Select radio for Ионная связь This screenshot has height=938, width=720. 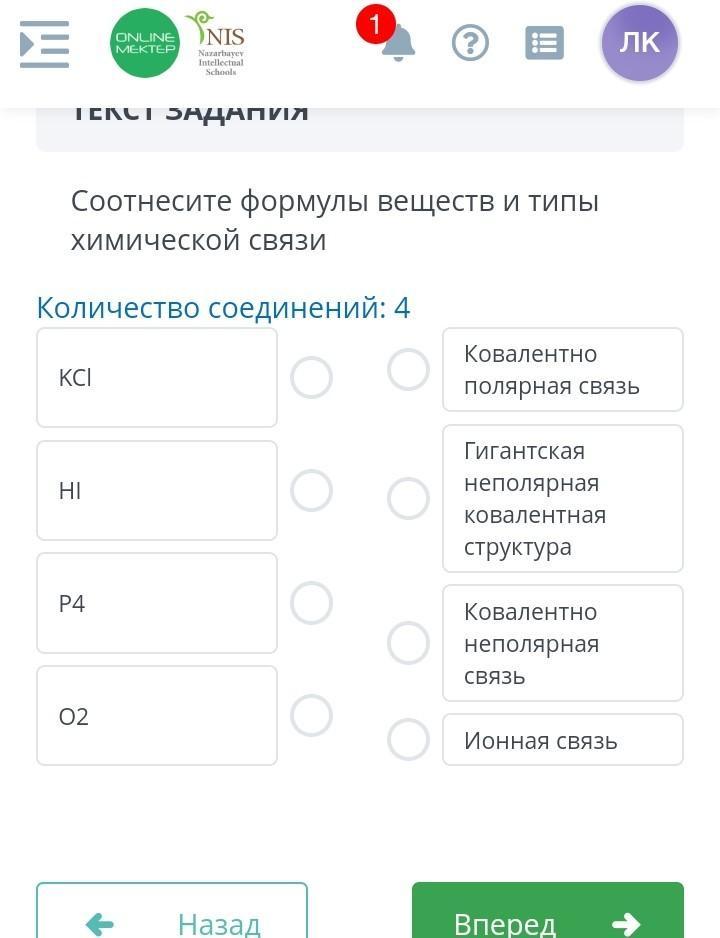click(408, 740)
